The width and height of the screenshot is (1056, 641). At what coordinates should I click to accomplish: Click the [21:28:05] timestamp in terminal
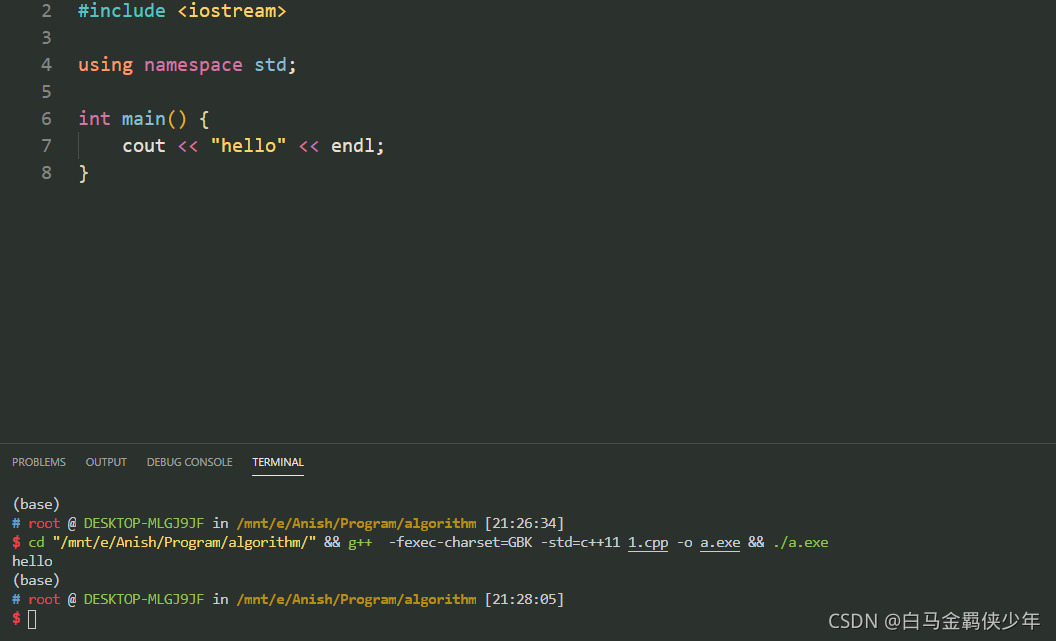(524, 599)
